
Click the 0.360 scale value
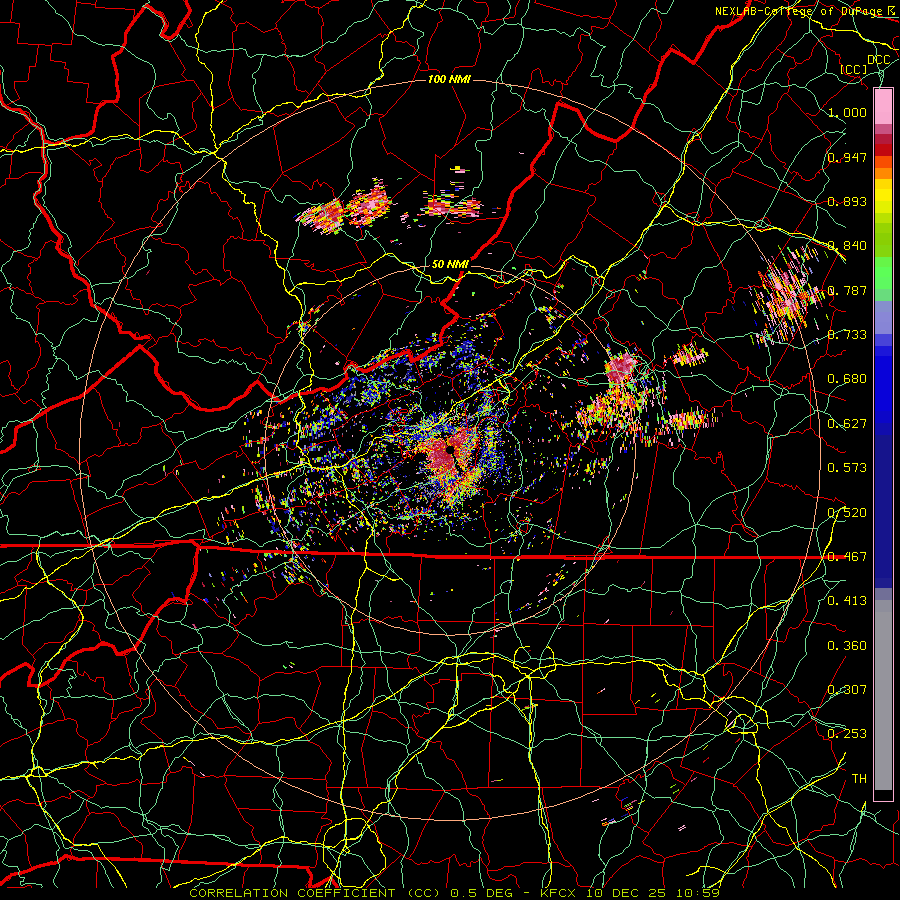pos(847,646)
